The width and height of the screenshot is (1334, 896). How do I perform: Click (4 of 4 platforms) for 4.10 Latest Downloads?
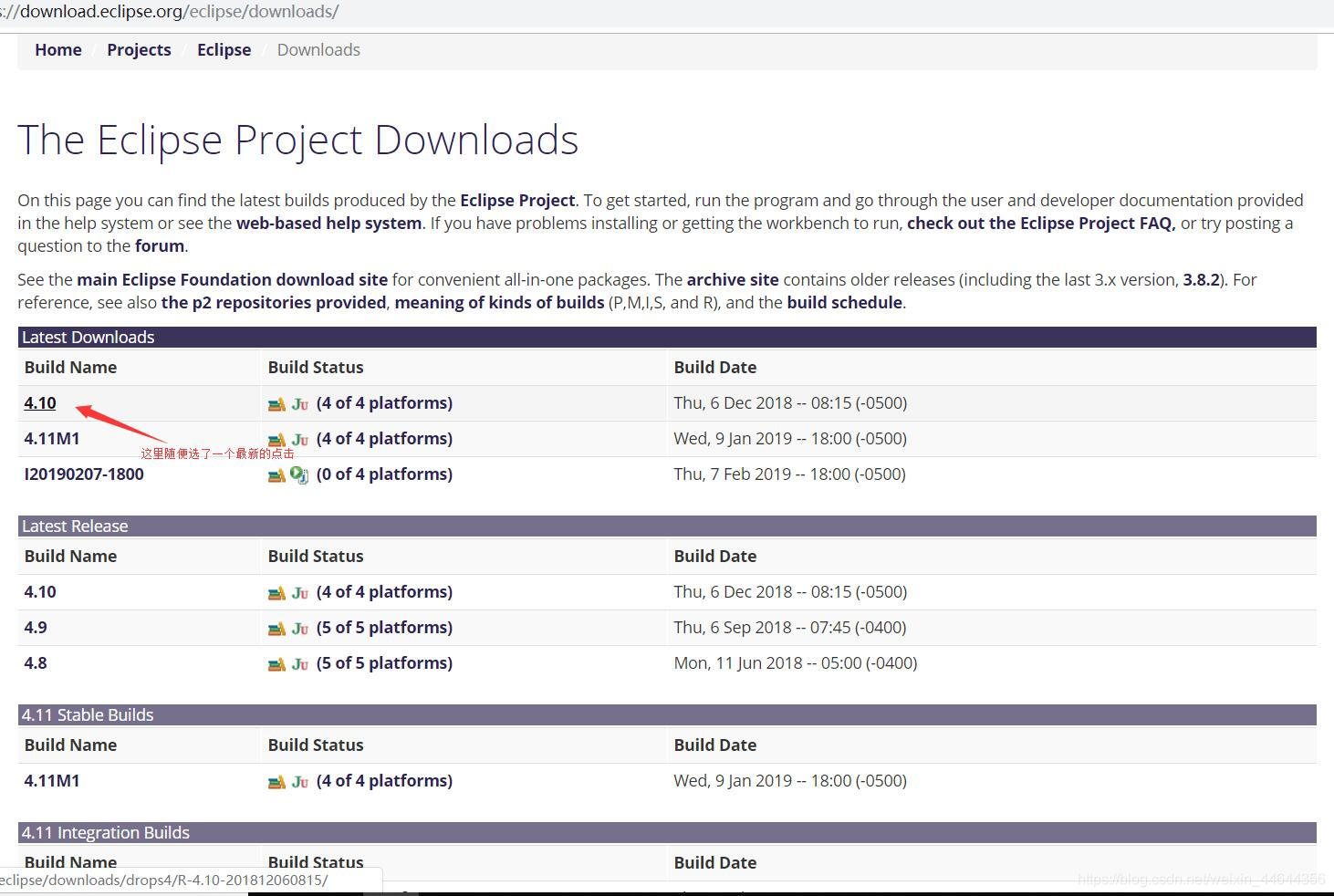click(384, 402)
